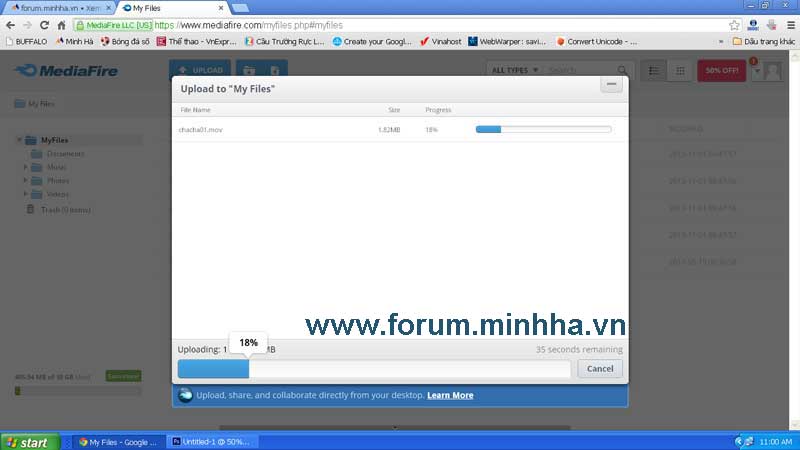Open the Convert Unicode bookmark
This screenshot has width=800, height=450.
click(x=596, y=41)
